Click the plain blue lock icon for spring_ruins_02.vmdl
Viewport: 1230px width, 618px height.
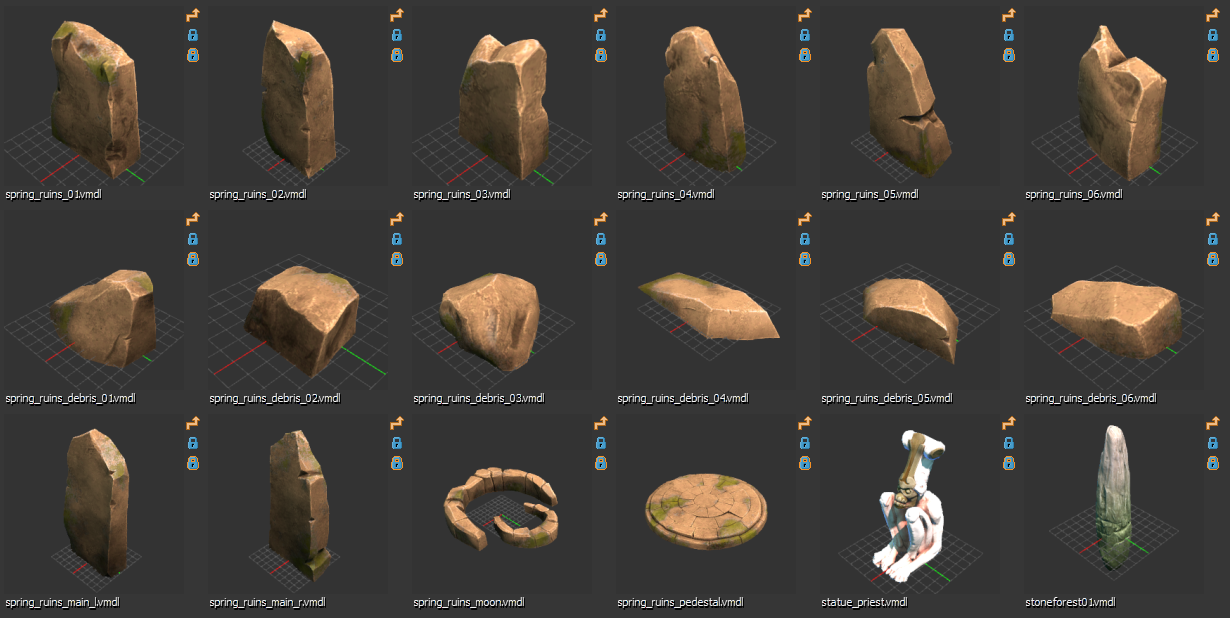pyautogui.click(x=397, y=35)
